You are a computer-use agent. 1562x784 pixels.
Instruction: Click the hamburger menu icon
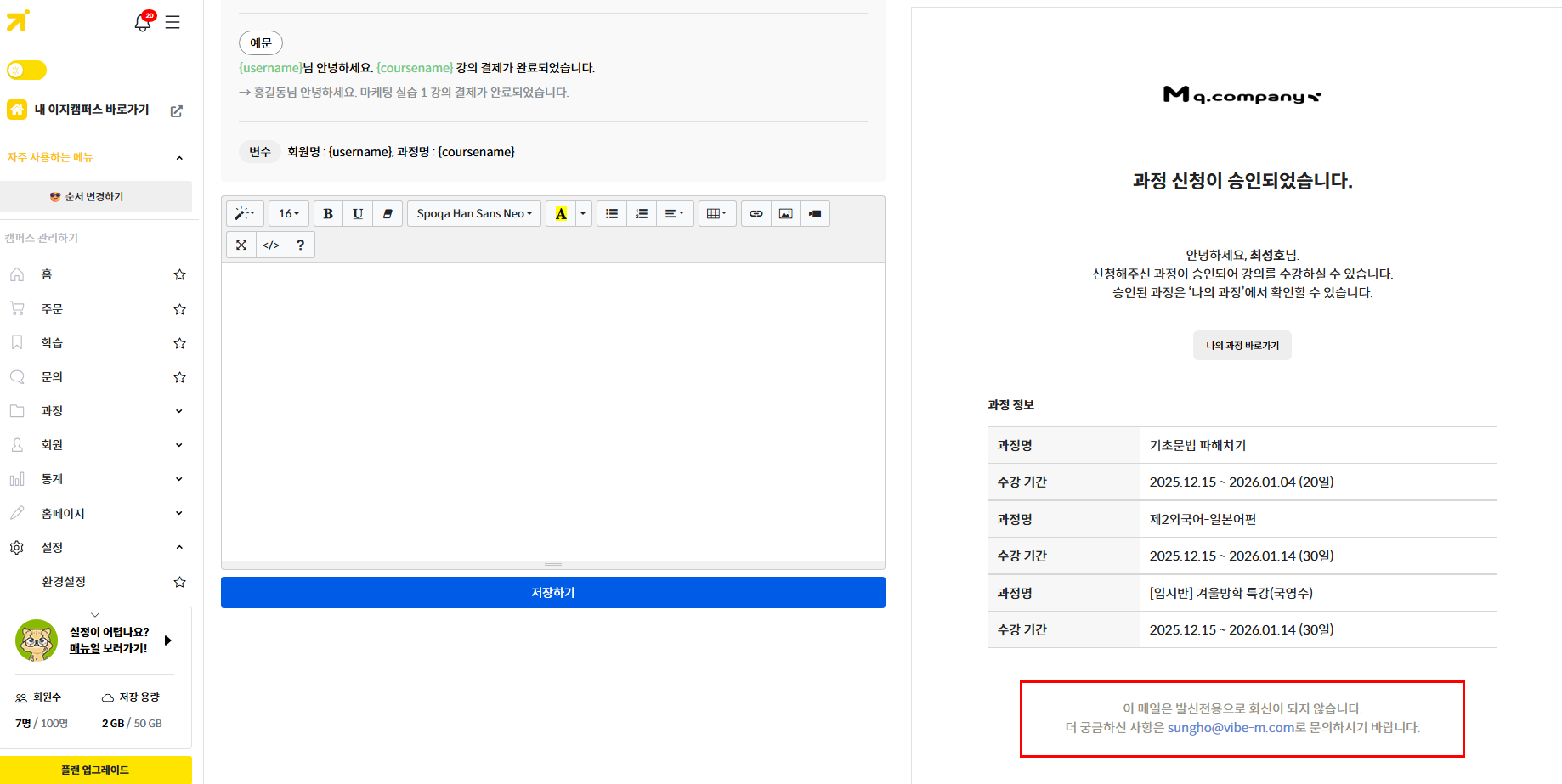173,23
